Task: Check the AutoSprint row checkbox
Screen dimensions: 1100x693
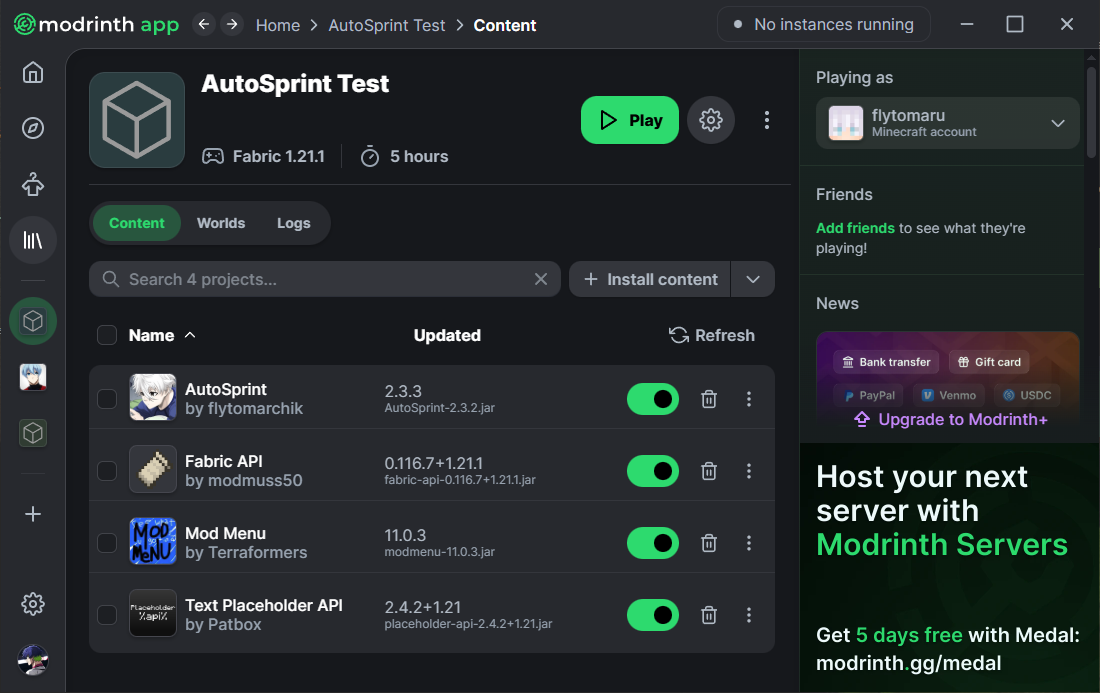Action: pos(107,399)
